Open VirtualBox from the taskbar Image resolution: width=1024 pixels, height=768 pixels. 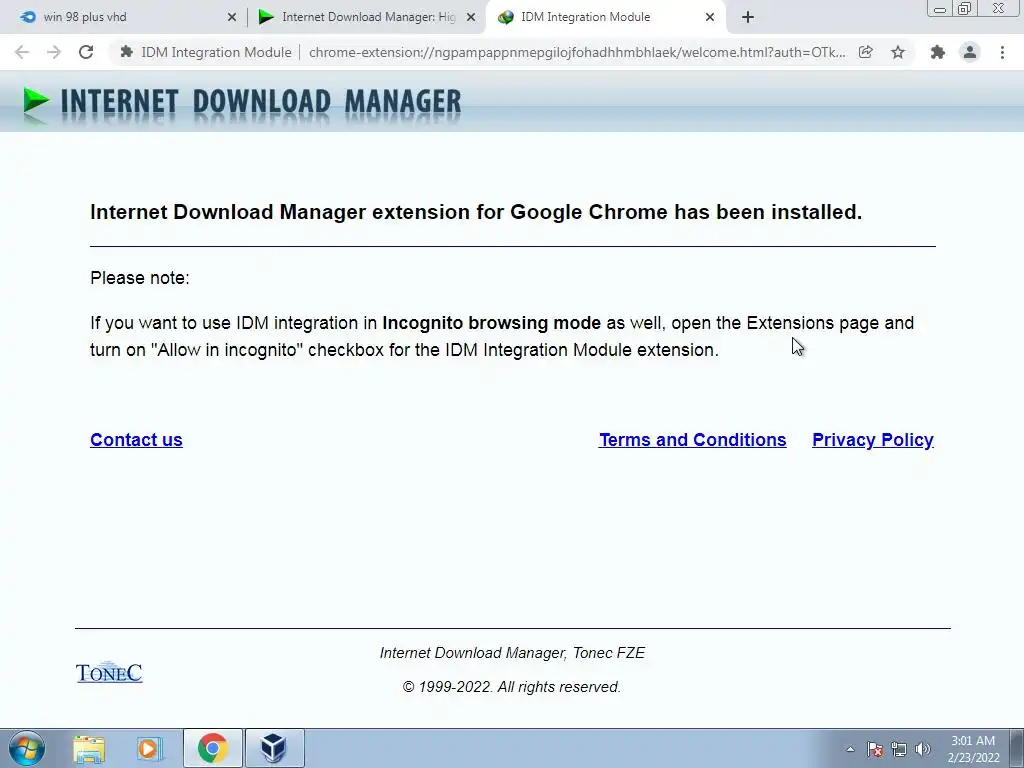274,748
